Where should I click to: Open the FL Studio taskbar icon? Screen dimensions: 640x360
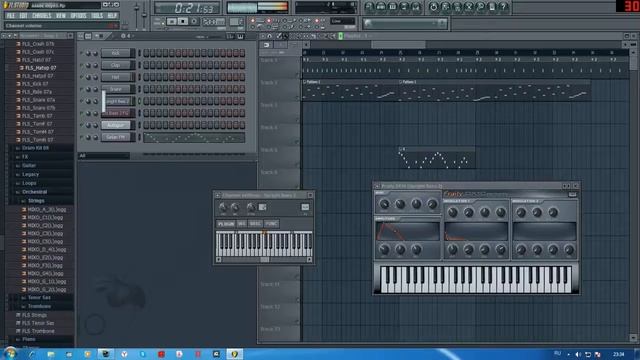point(234,354)
